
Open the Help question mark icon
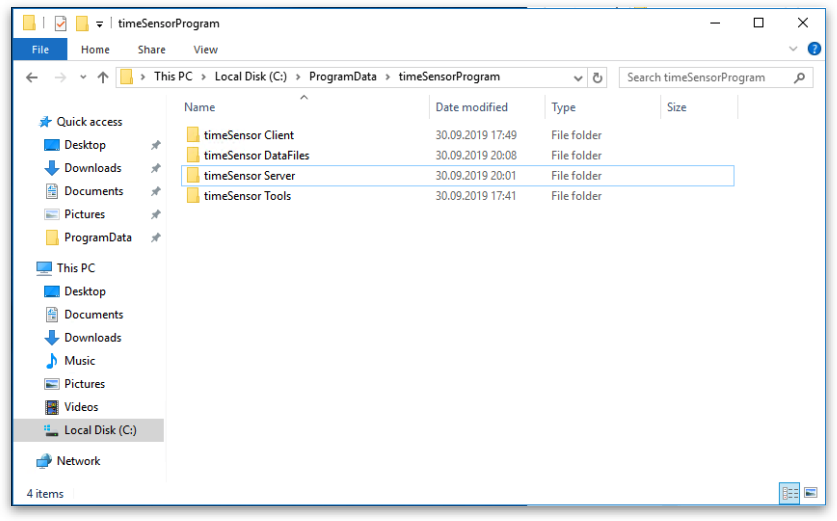[x=814, y=49]
